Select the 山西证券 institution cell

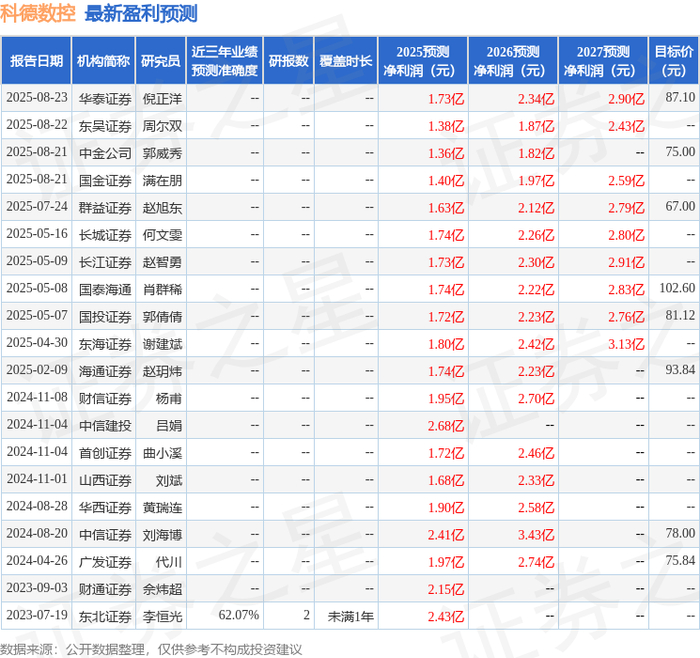pyautogui.click(x=105, y=481)
